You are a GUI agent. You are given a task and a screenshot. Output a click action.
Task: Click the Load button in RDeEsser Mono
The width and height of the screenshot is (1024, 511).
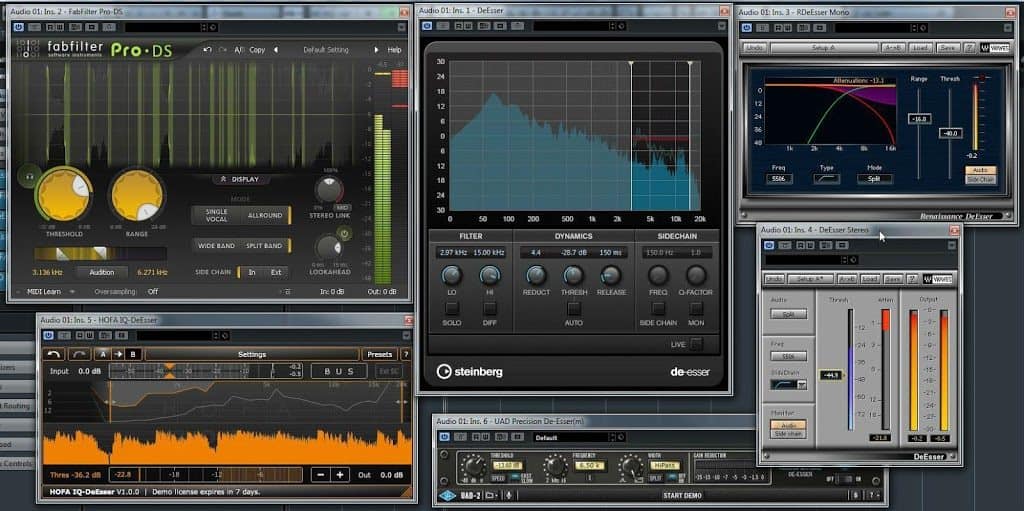coord(920,47)
